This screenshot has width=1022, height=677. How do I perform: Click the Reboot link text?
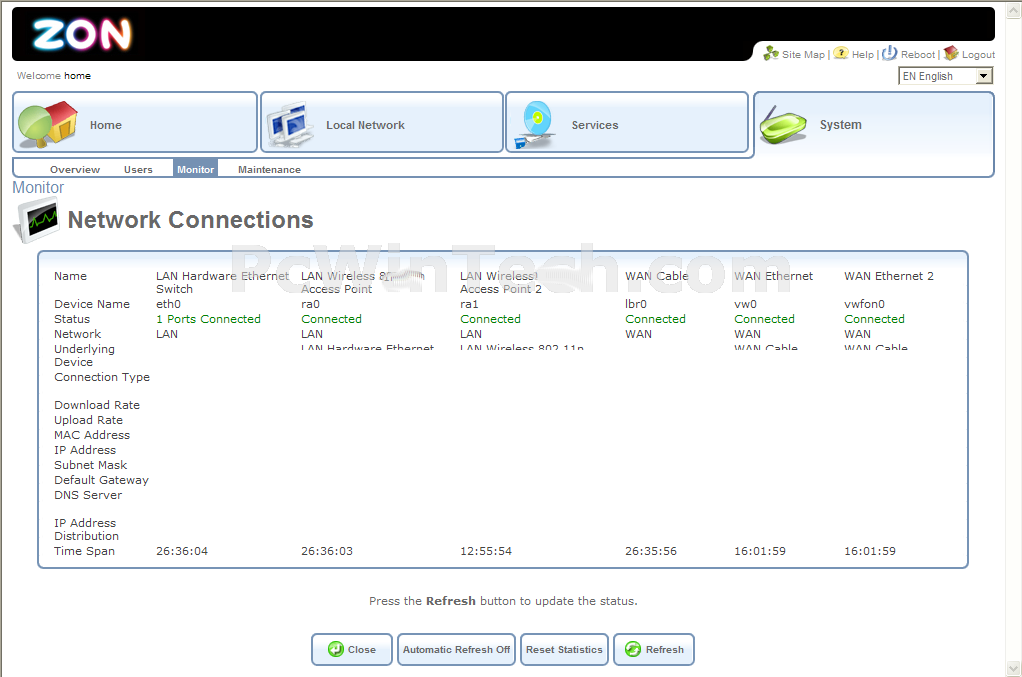(x=918, y=55)
